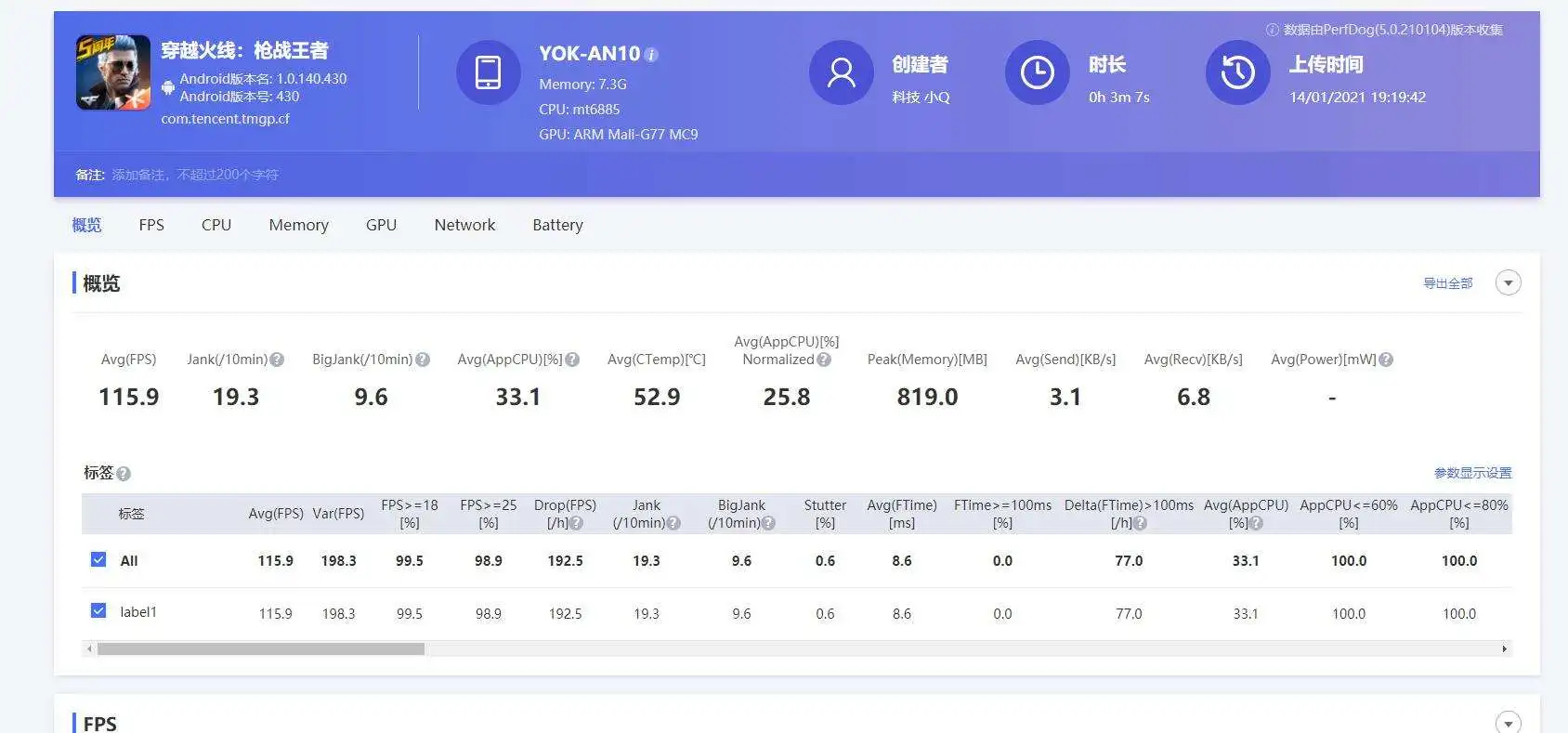The width and height of the screenshot is (1568, 733).
Task: Click the upload time 14/01/2021 19:19:42
Action: [x=1357, y=97]
